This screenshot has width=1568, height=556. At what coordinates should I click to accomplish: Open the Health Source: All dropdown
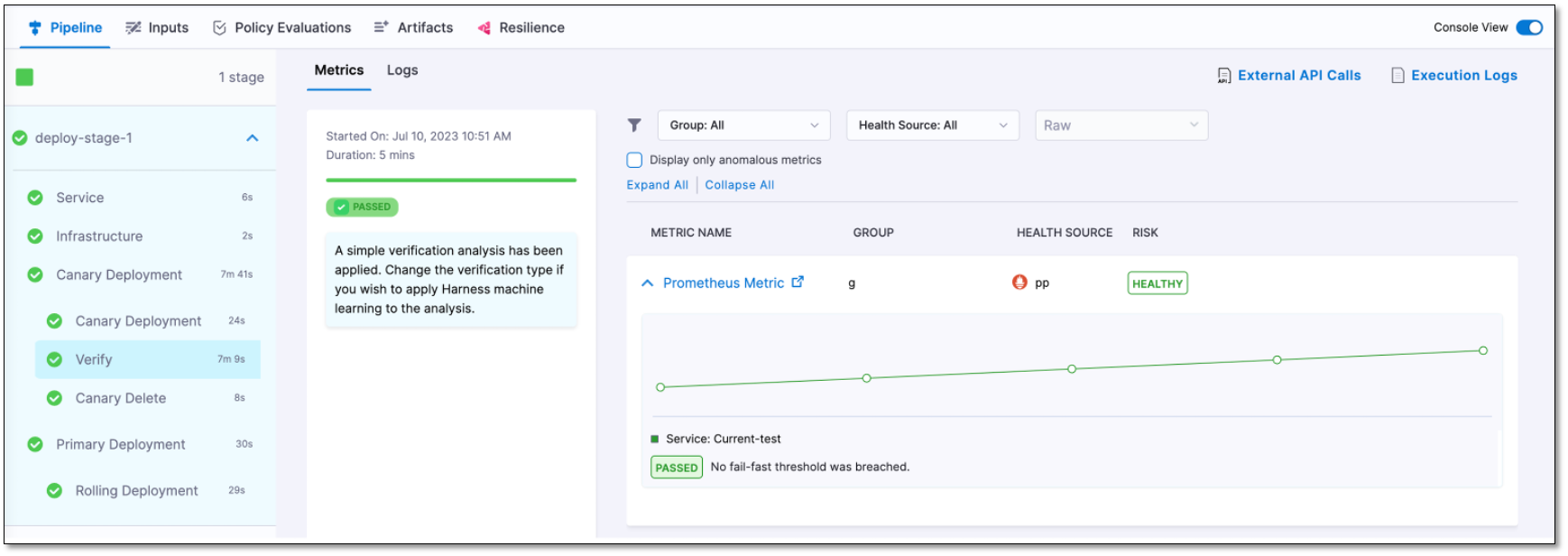click(932, 125)
